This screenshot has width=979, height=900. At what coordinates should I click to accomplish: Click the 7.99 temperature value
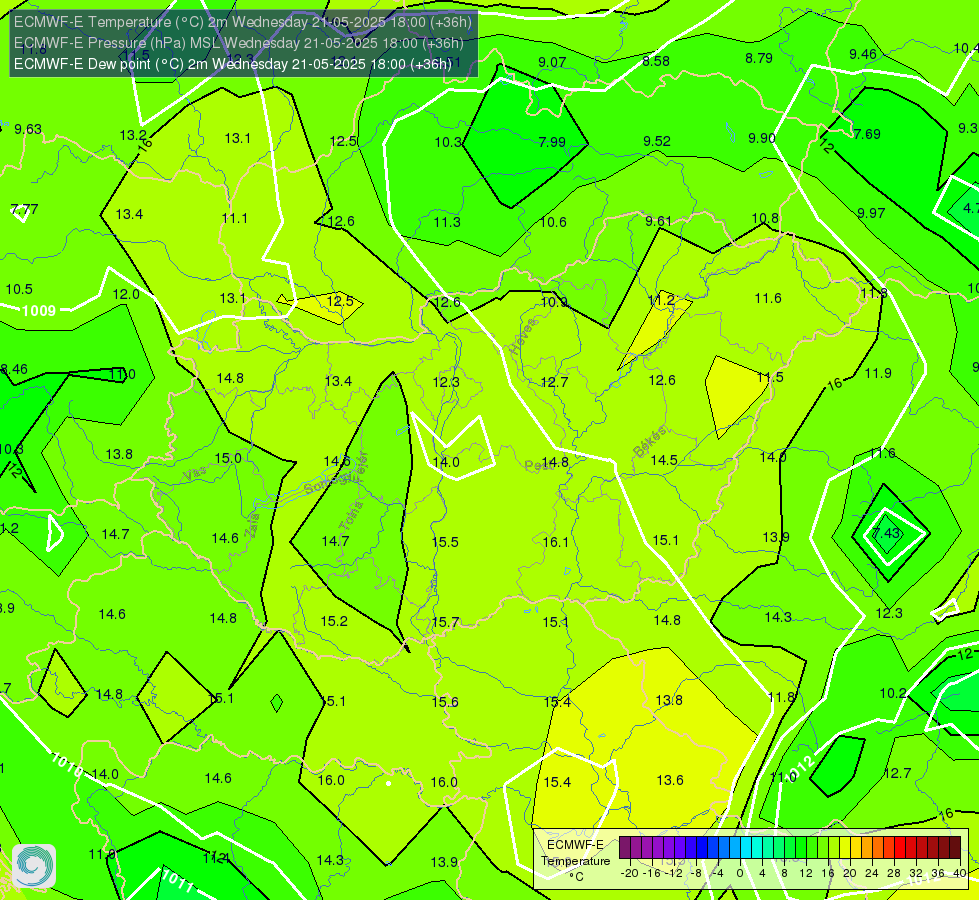click(552, 142)
